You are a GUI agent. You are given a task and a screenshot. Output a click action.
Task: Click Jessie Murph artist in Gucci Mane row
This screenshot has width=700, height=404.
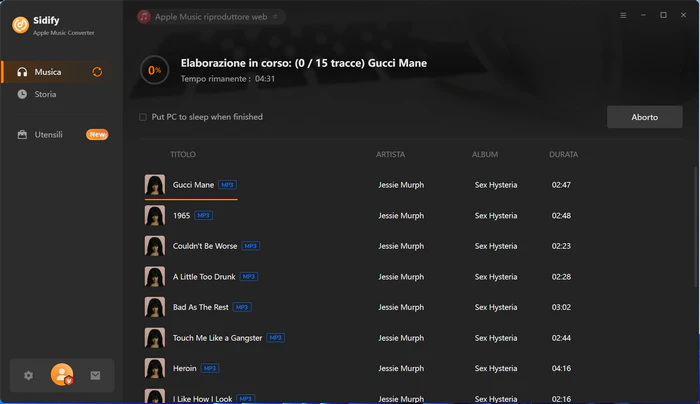[401, 185]
